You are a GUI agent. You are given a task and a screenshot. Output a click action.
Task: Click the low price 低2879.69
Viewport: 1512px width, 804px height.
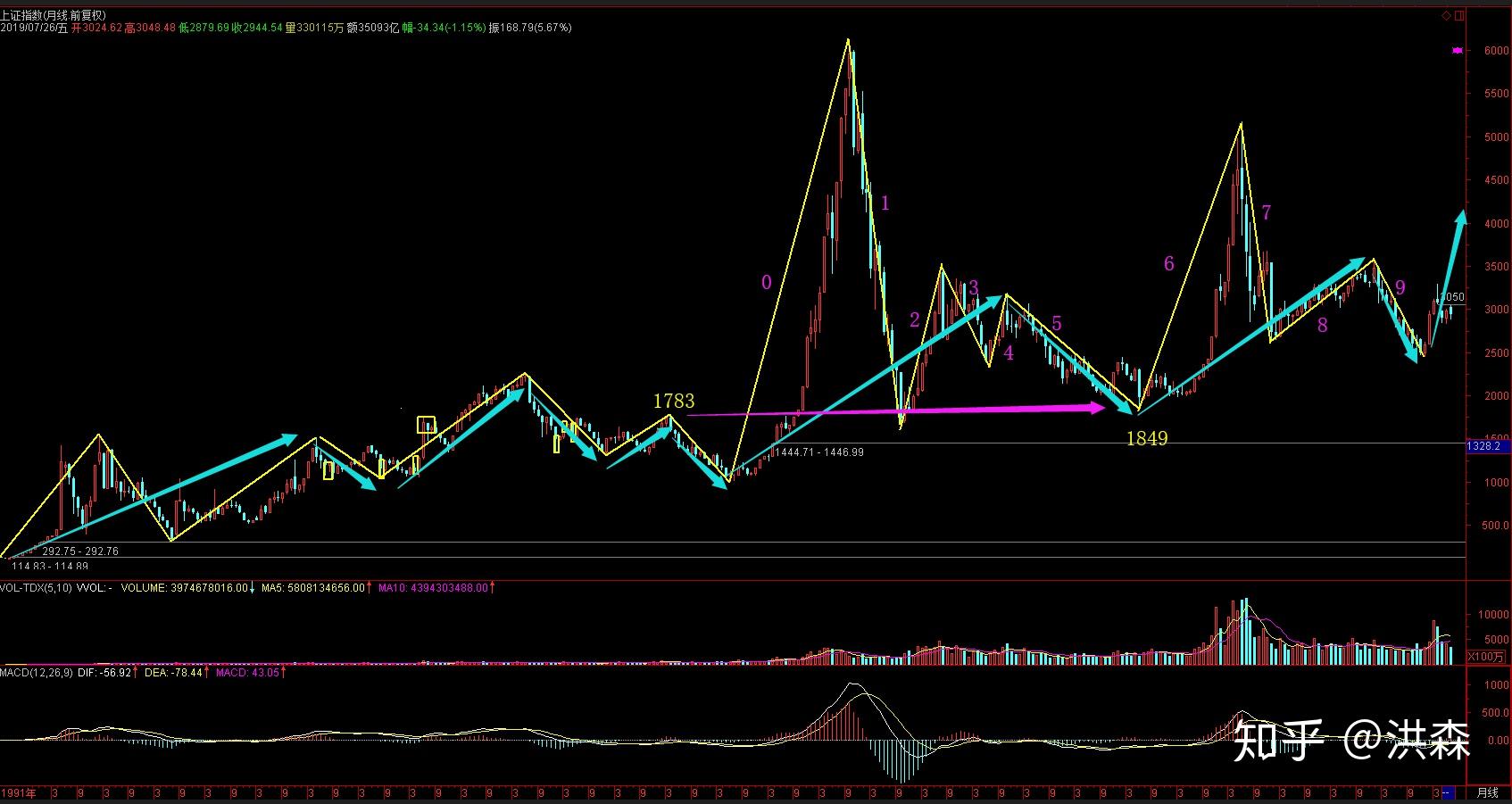point(204,28)
